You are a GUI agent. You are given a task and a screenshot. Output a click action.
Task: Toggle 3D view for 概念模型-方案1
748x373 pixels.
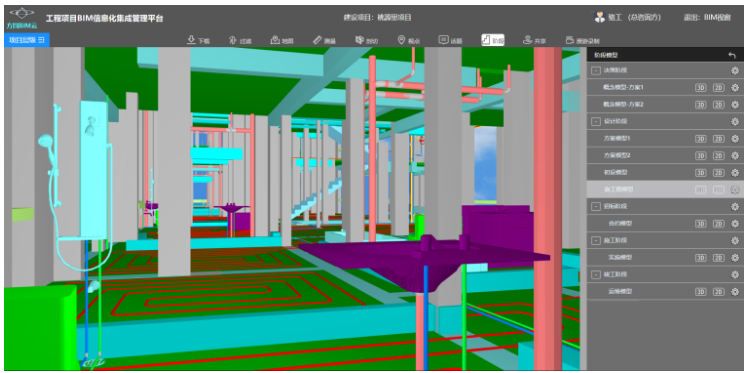click(x=700, y=88)
